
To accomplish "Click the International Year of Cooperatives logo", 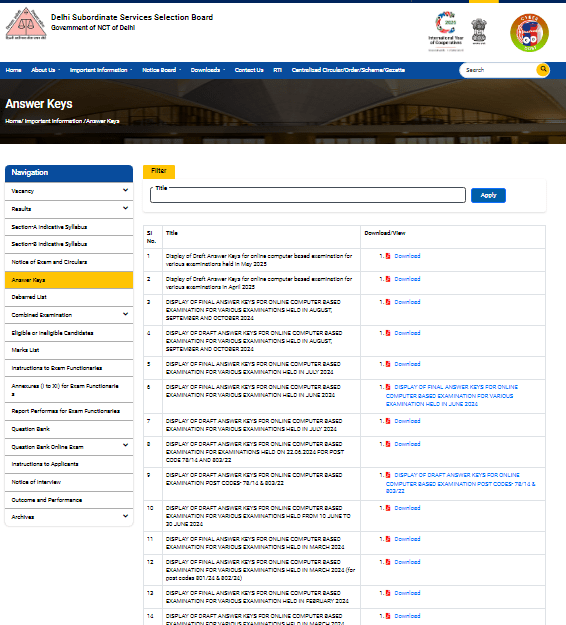I will point(446,31).
